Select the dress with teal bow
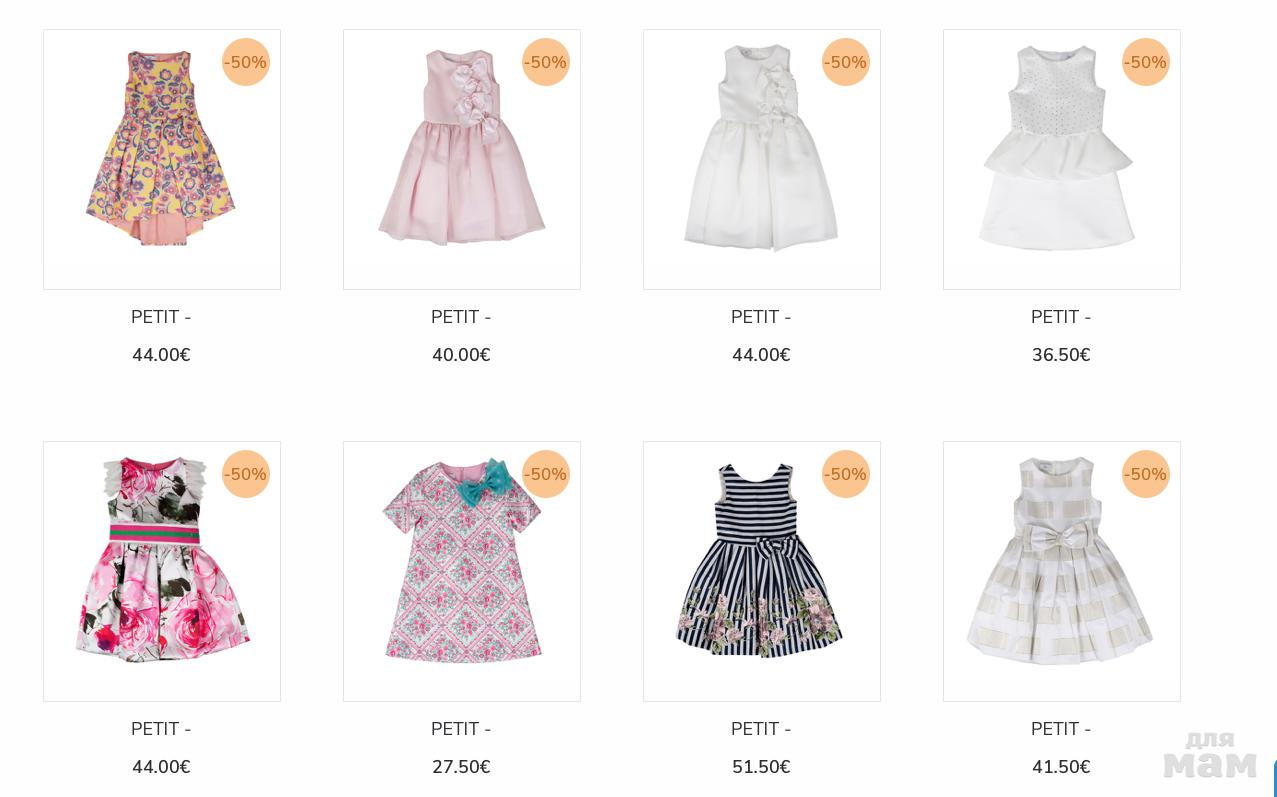 [462, 571]
